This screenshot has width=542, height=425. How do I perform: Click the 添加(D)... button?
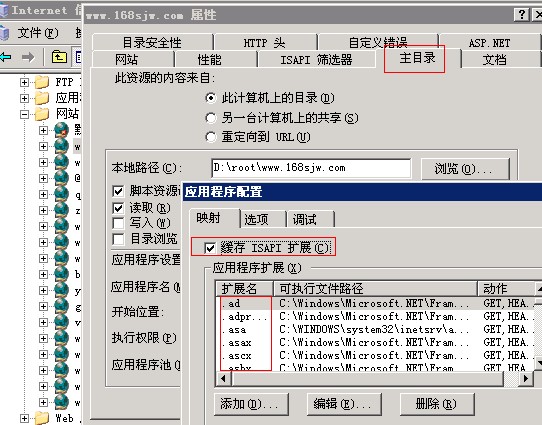(x=251, y=404)
